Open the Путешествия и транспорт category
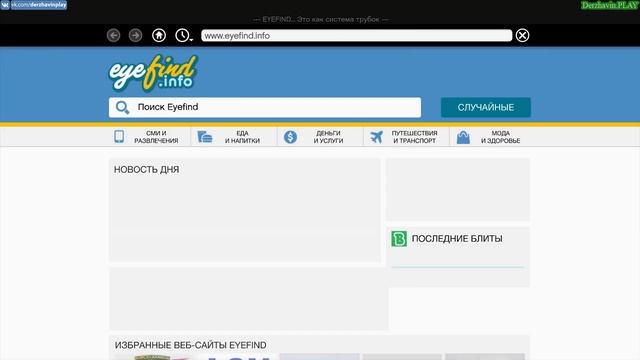The height and width of the screenshot is (360, 640). (x=406, y=137)
